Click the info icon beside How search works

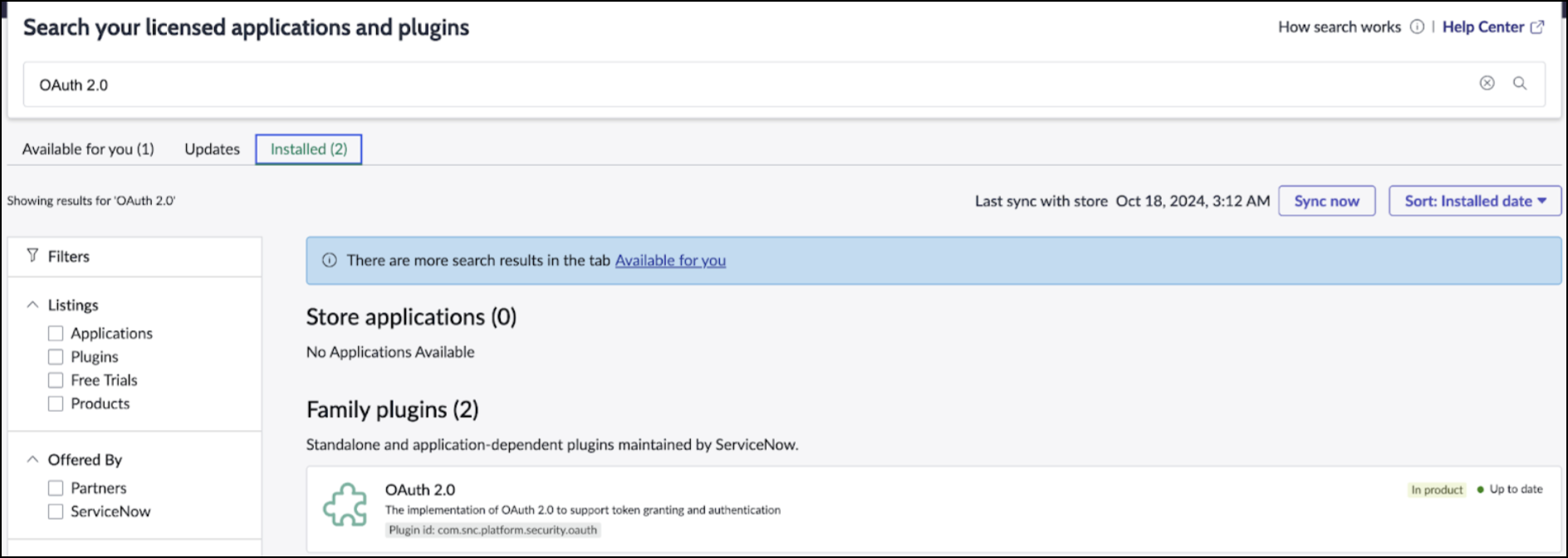1417,27
